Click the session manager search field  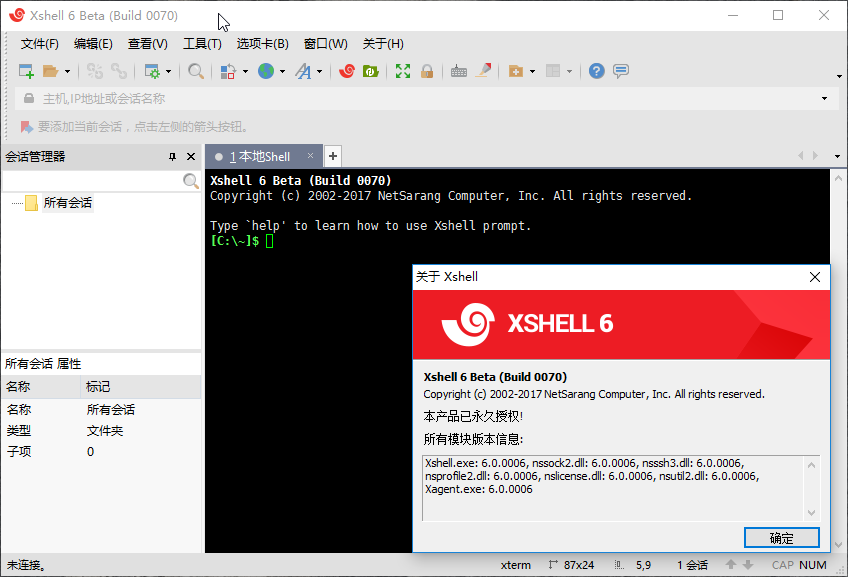92,181
